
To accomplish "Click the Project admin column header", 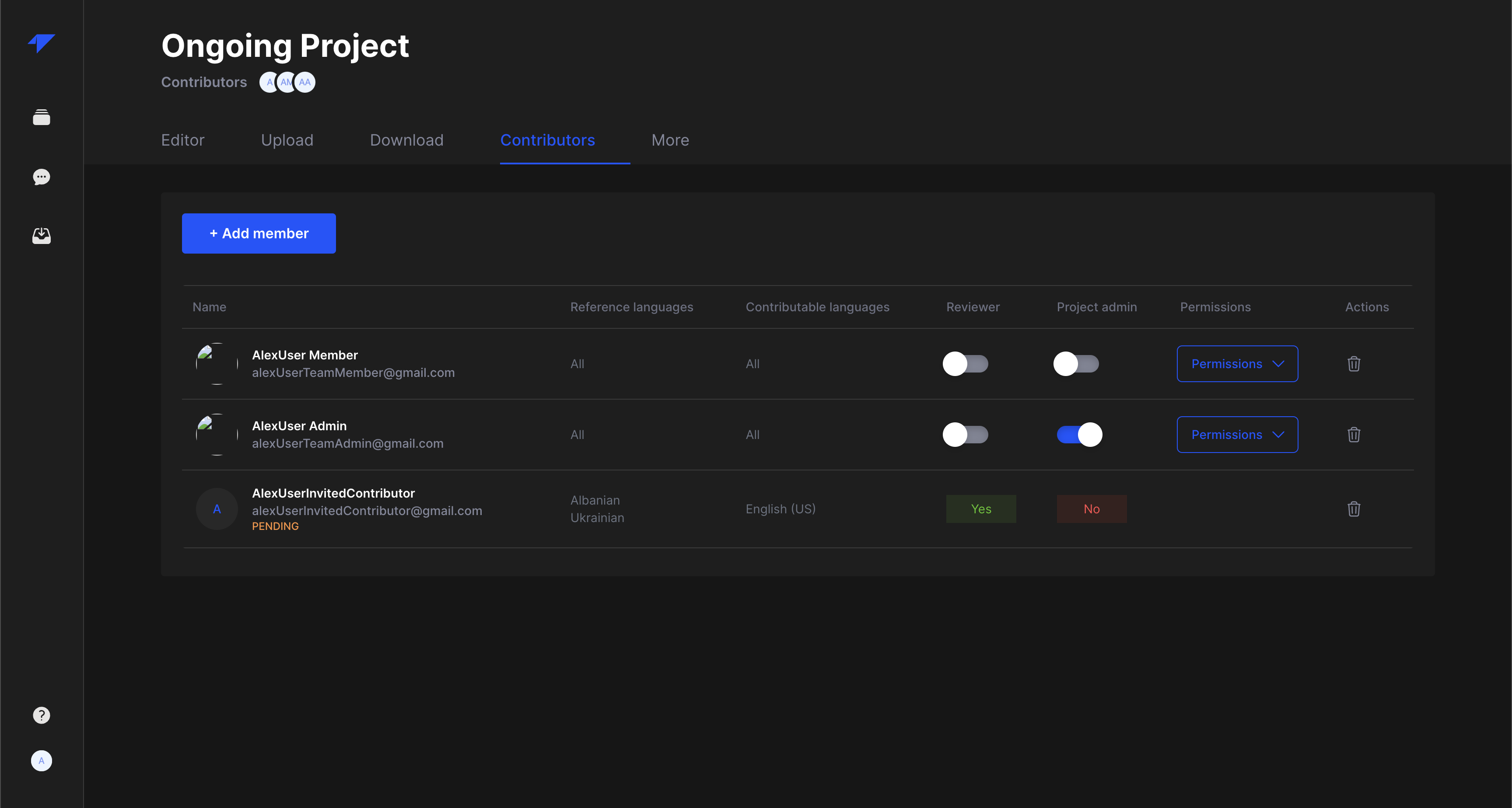I will [x=1096, y=307].
